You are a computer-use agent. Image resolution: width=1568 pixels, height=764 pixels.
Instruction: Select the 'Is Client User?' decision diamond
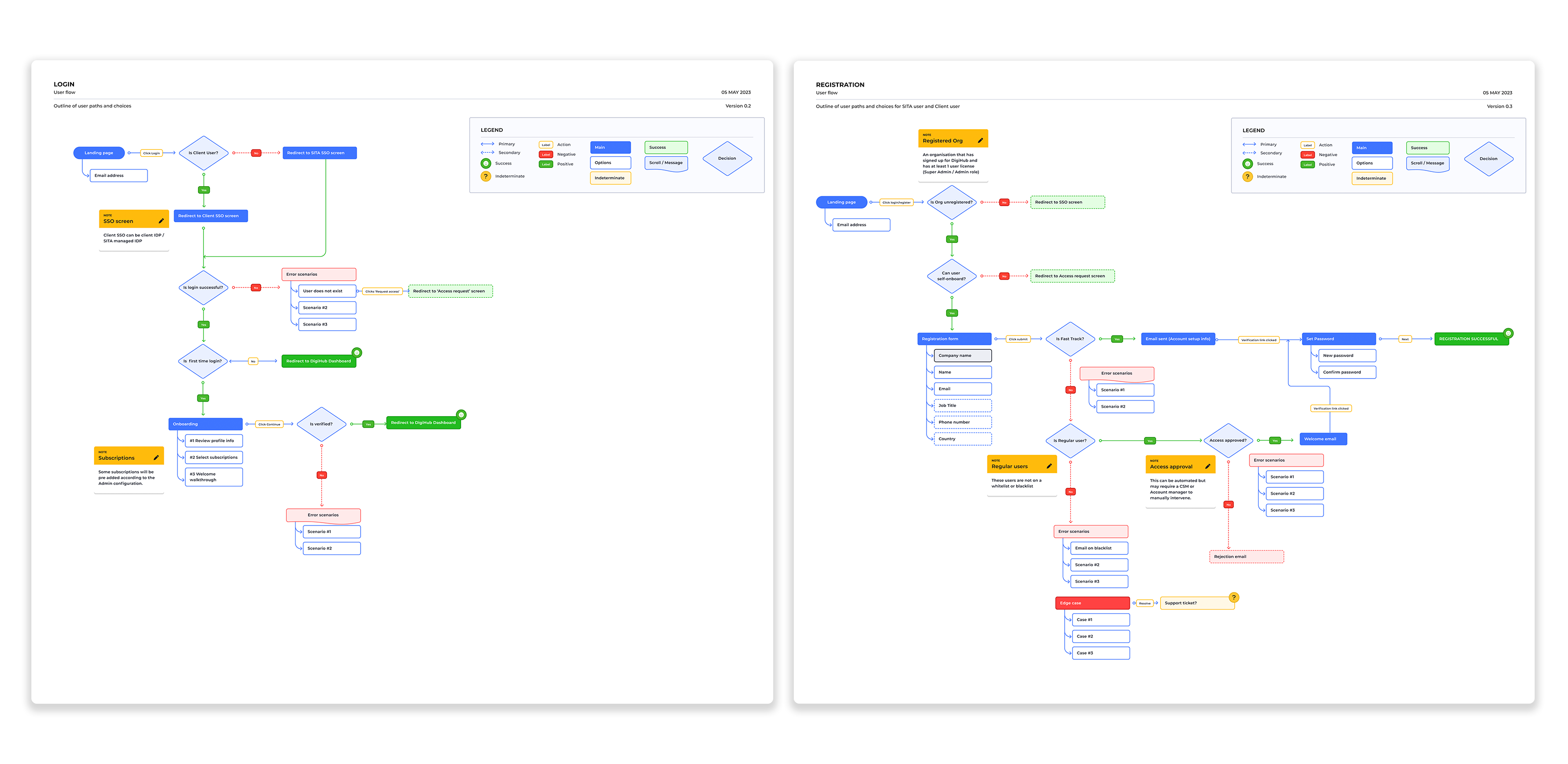(203, 153)
